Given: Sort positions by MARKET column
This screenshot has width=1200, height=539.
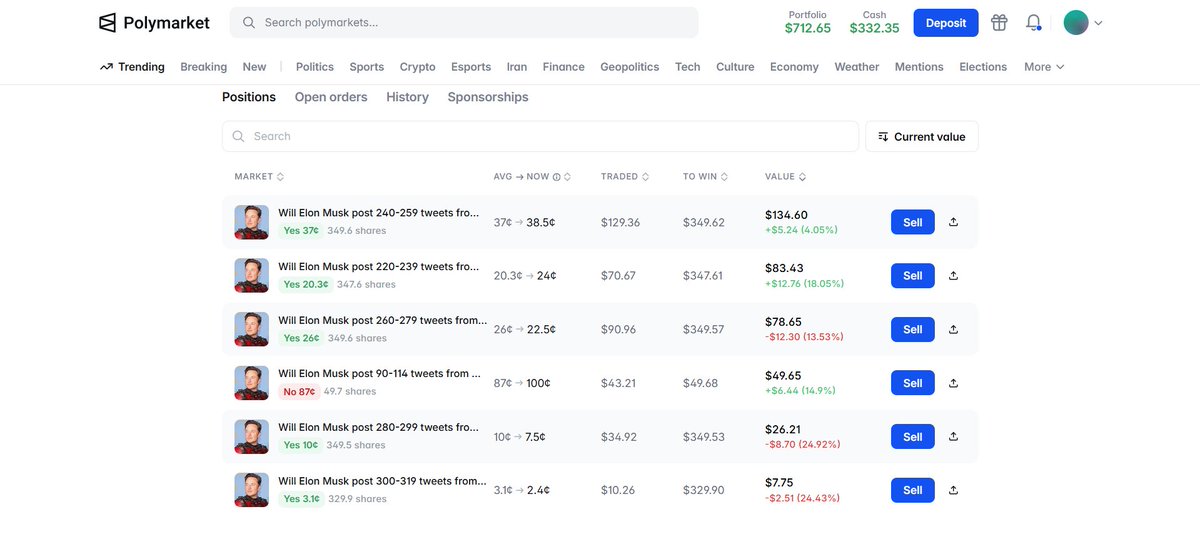Looking at the screenshot, I should pos(259,177).
